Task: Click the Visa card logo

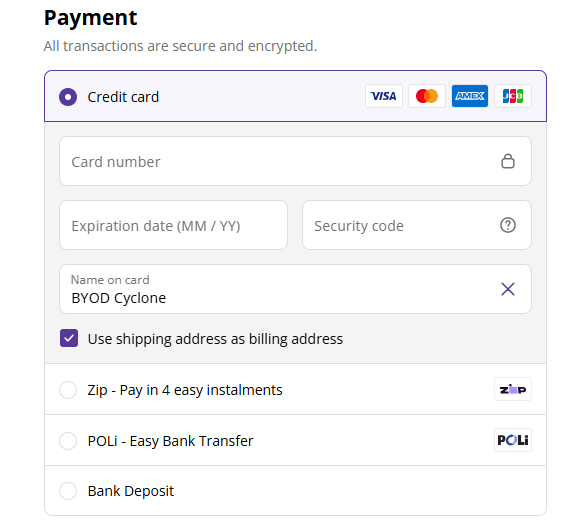Action: pyautogui.click(x=383, y=96)
